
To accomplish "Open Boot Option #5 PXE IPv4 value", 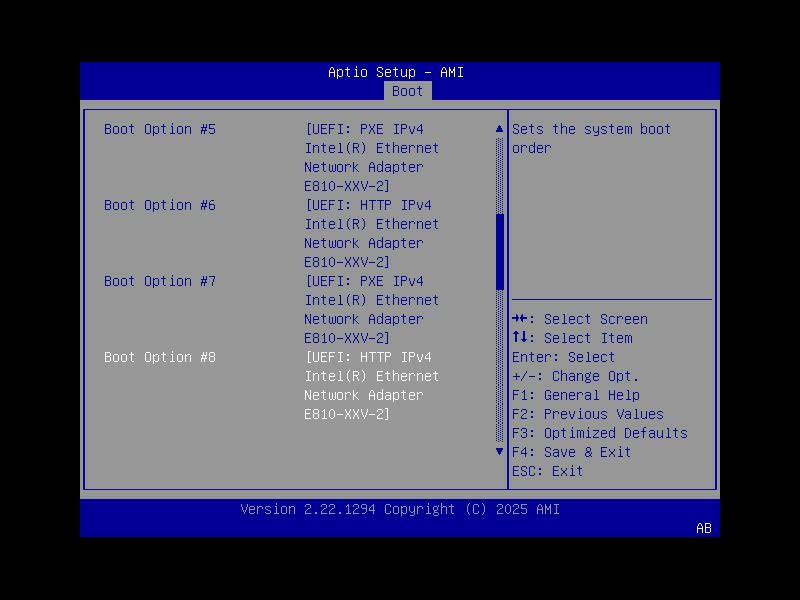I will coord(371,158).
